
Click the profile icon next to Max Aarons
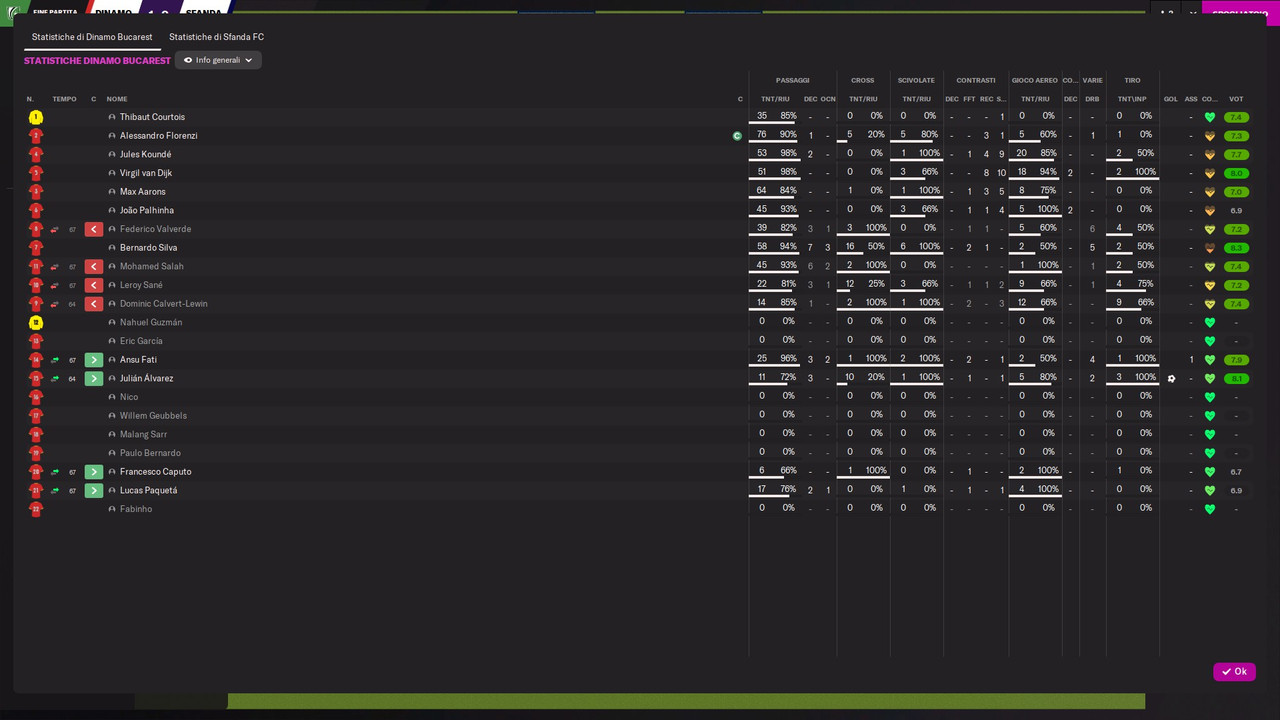pos(112,192)
